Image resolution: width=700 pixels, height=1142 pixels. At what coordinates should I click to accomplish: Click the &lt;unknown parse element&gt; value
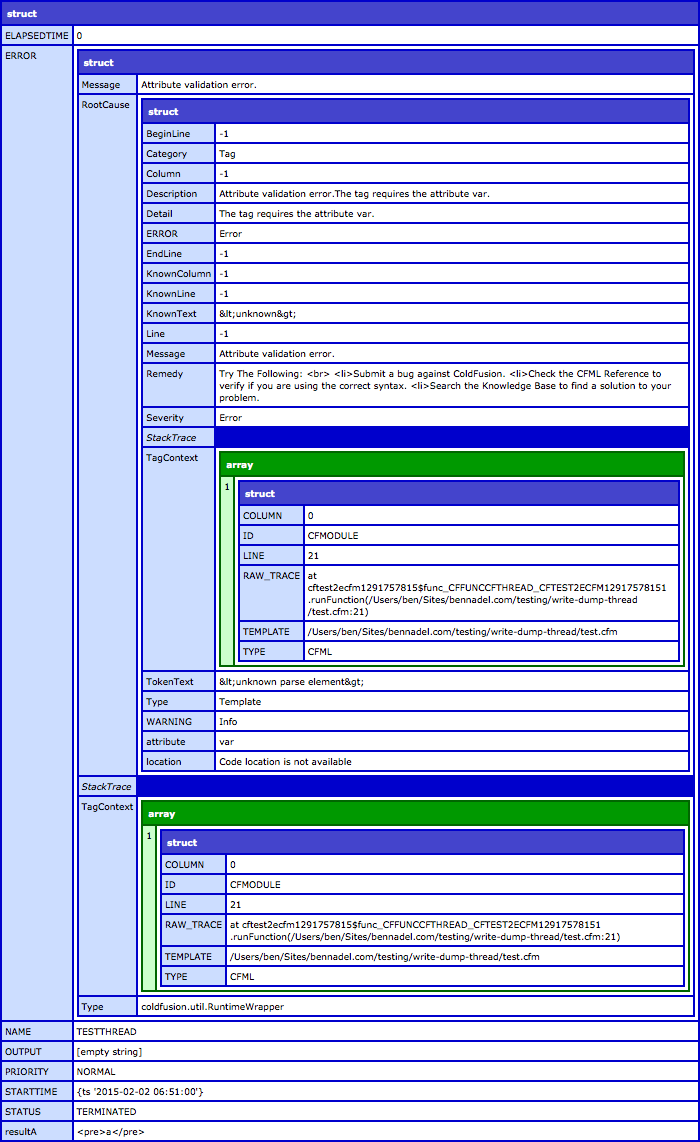point(291,682)
